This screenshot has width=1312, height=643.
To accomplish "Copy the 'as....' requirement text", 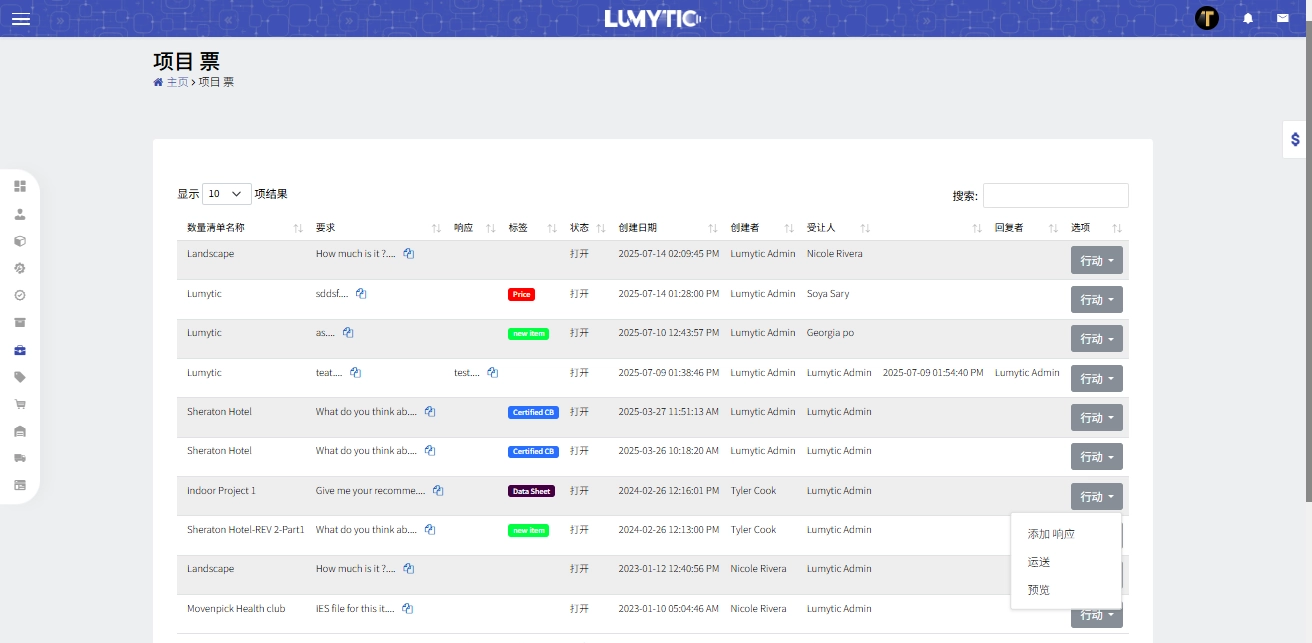I will 348,333.
